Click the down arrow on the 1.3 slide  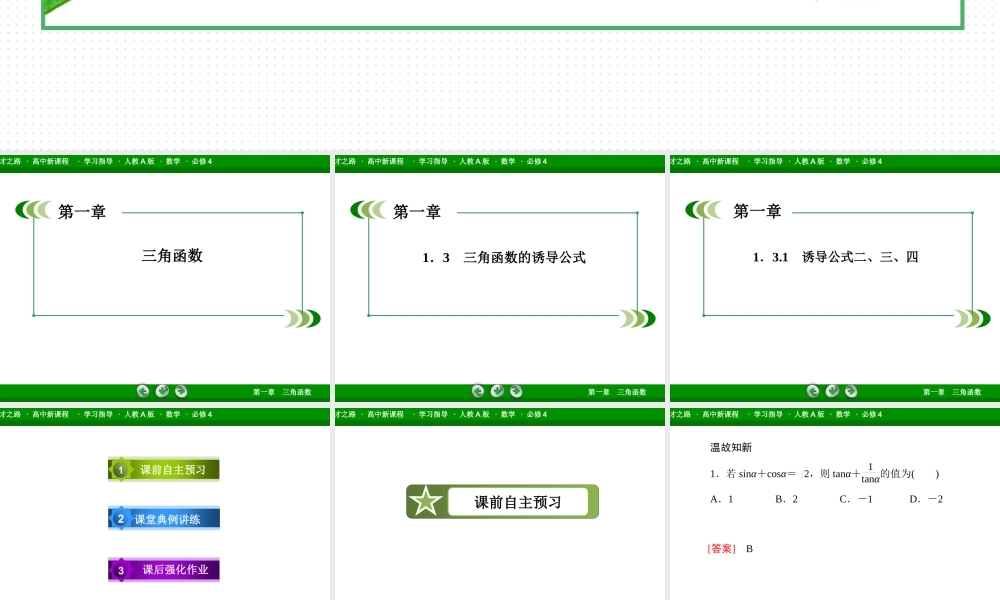pyautogui.click(x=497, y=391)
